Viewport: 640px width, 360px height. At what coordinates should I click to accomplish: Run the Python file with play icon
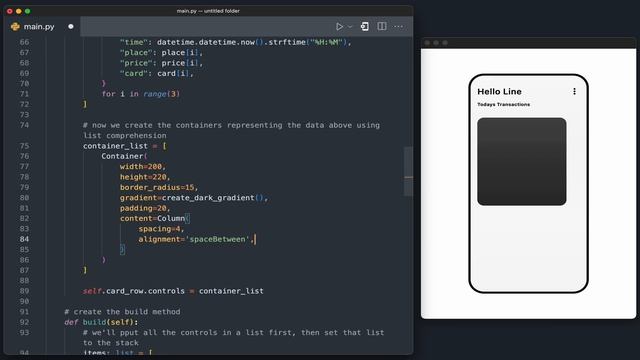[x=339, y=27]
